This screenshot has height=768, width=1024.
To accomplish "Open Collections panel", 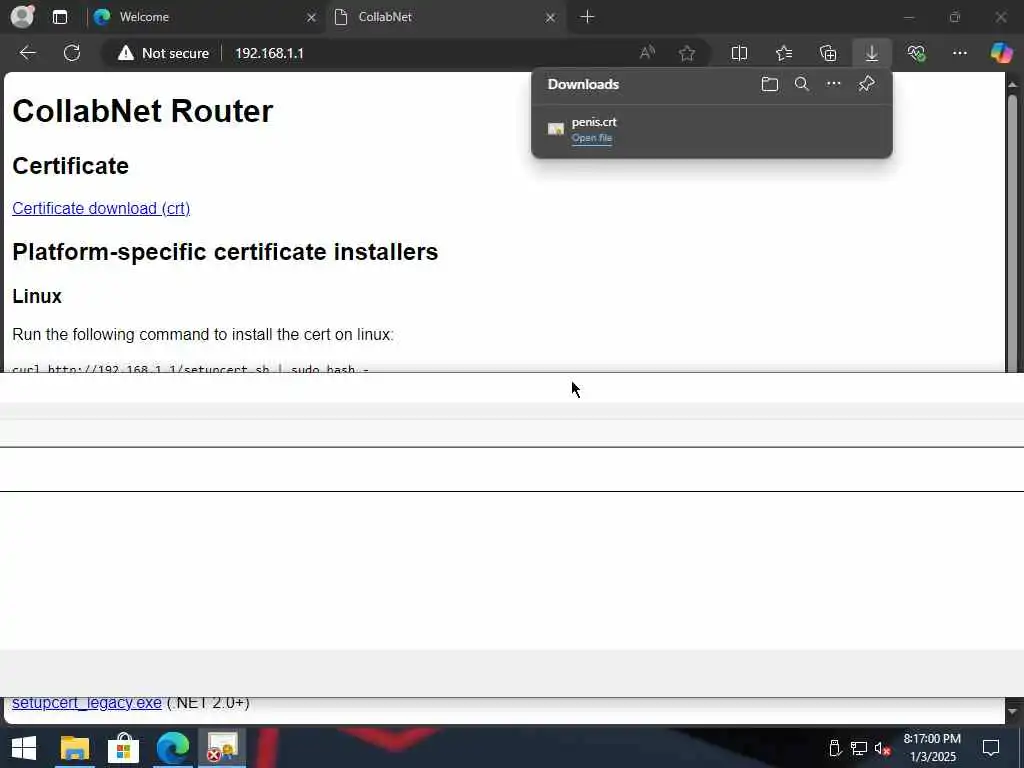I will (x=827, y=53).
